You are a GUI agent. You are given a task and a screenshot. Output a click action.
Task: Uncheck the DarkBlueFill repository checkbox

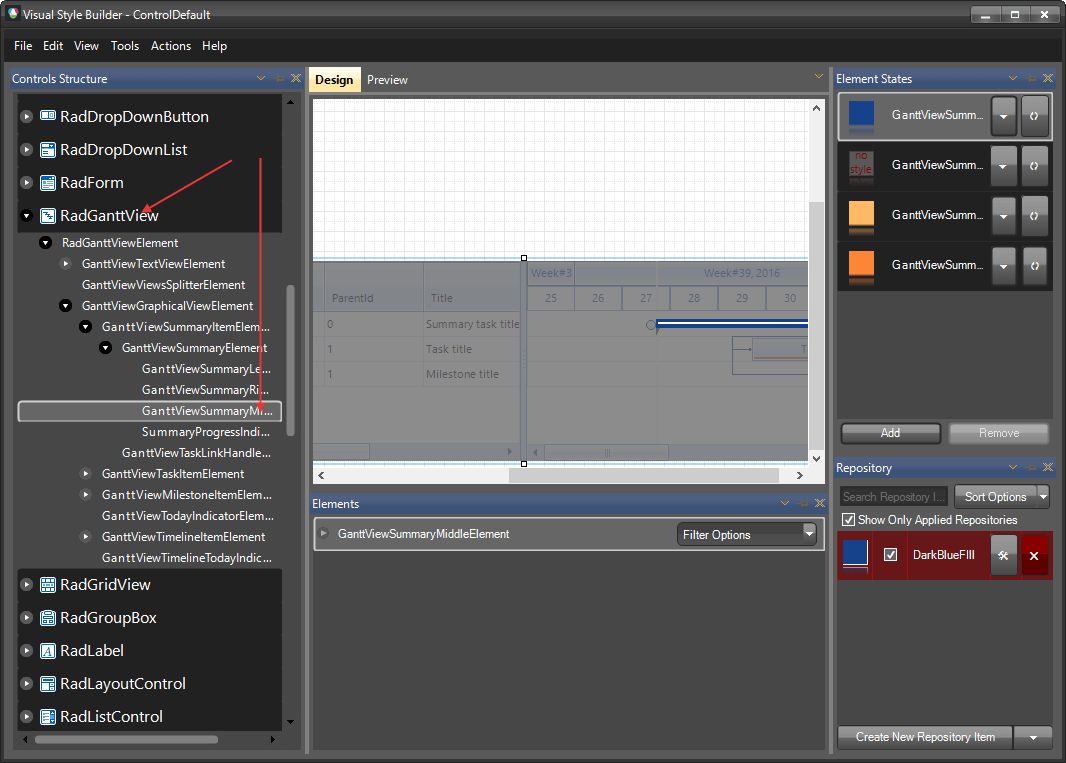click(890, 555)
